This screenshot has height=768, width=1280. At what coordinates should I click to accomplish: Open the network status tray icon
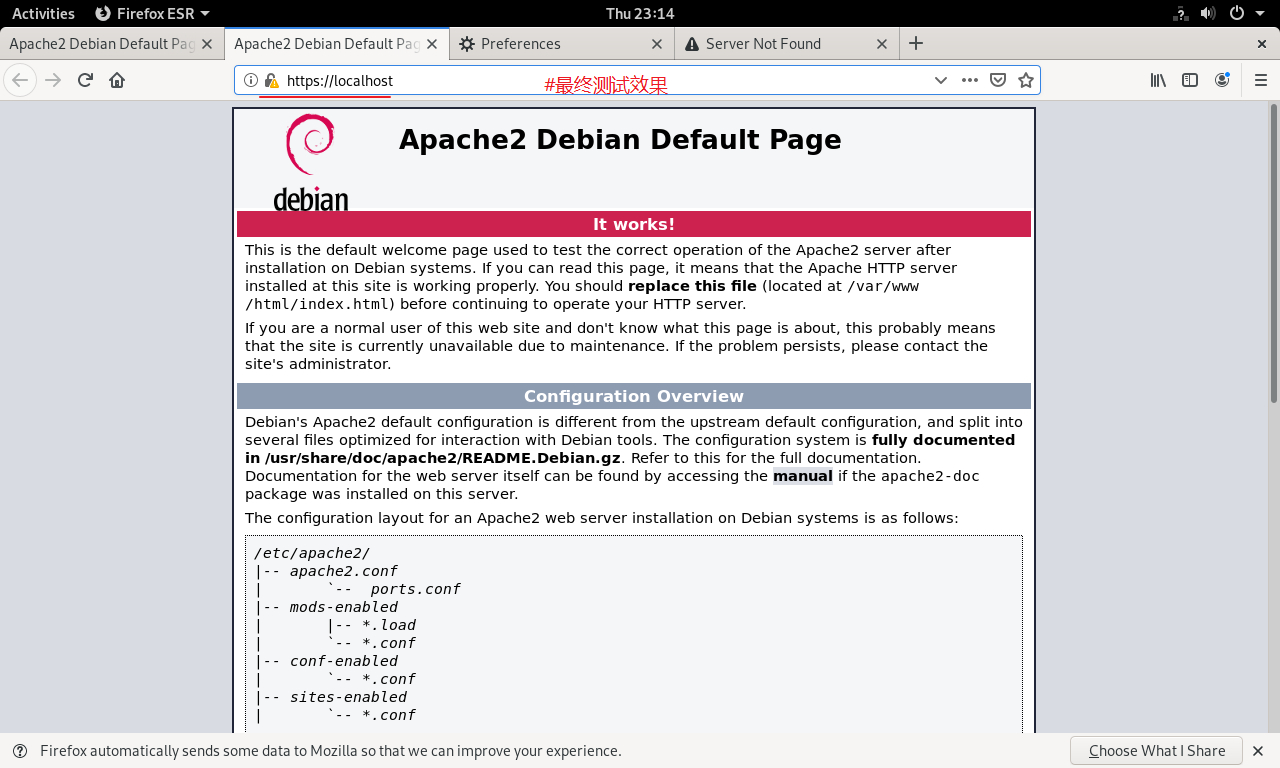[x=1180, y=13]
